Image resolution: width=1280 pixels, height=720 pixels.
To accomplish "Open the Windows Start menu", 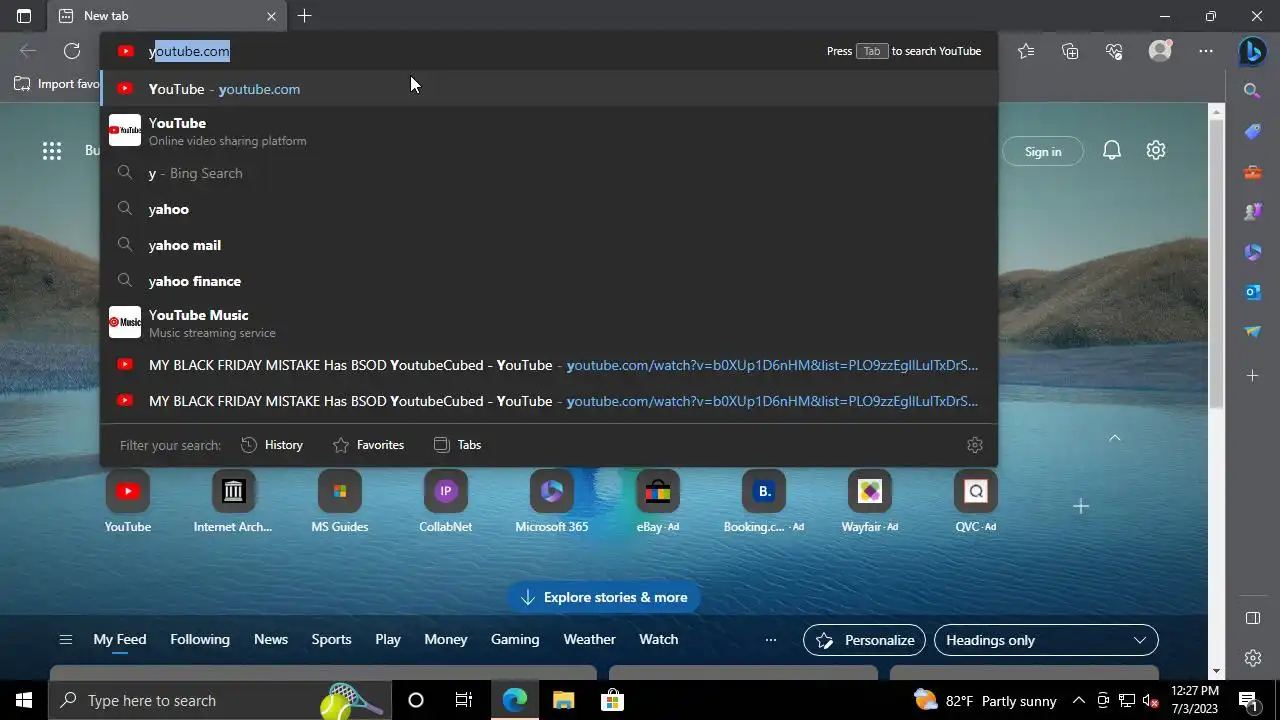I will 24,700.
